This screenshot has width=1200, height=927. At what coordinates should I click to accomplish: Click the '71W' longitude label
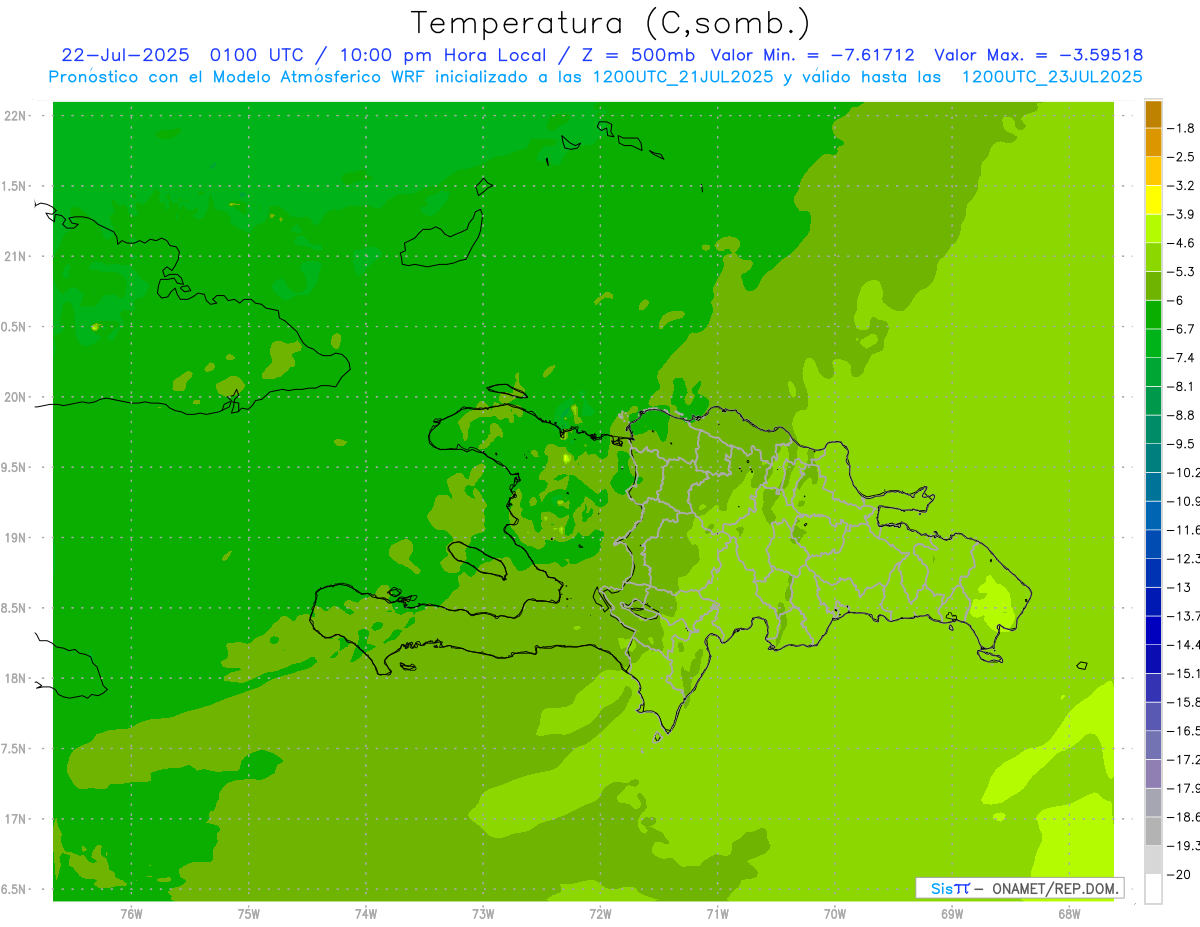coord(717,914)
